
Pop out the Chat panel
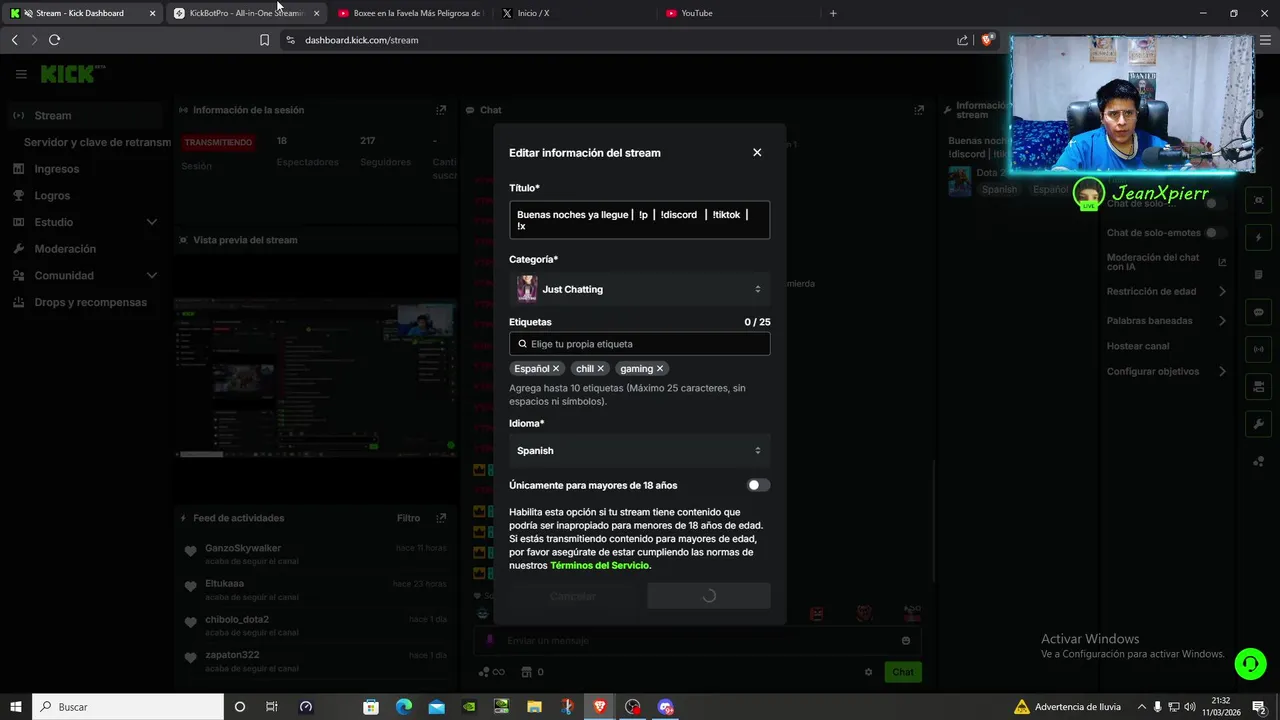[x=919, y=110]
